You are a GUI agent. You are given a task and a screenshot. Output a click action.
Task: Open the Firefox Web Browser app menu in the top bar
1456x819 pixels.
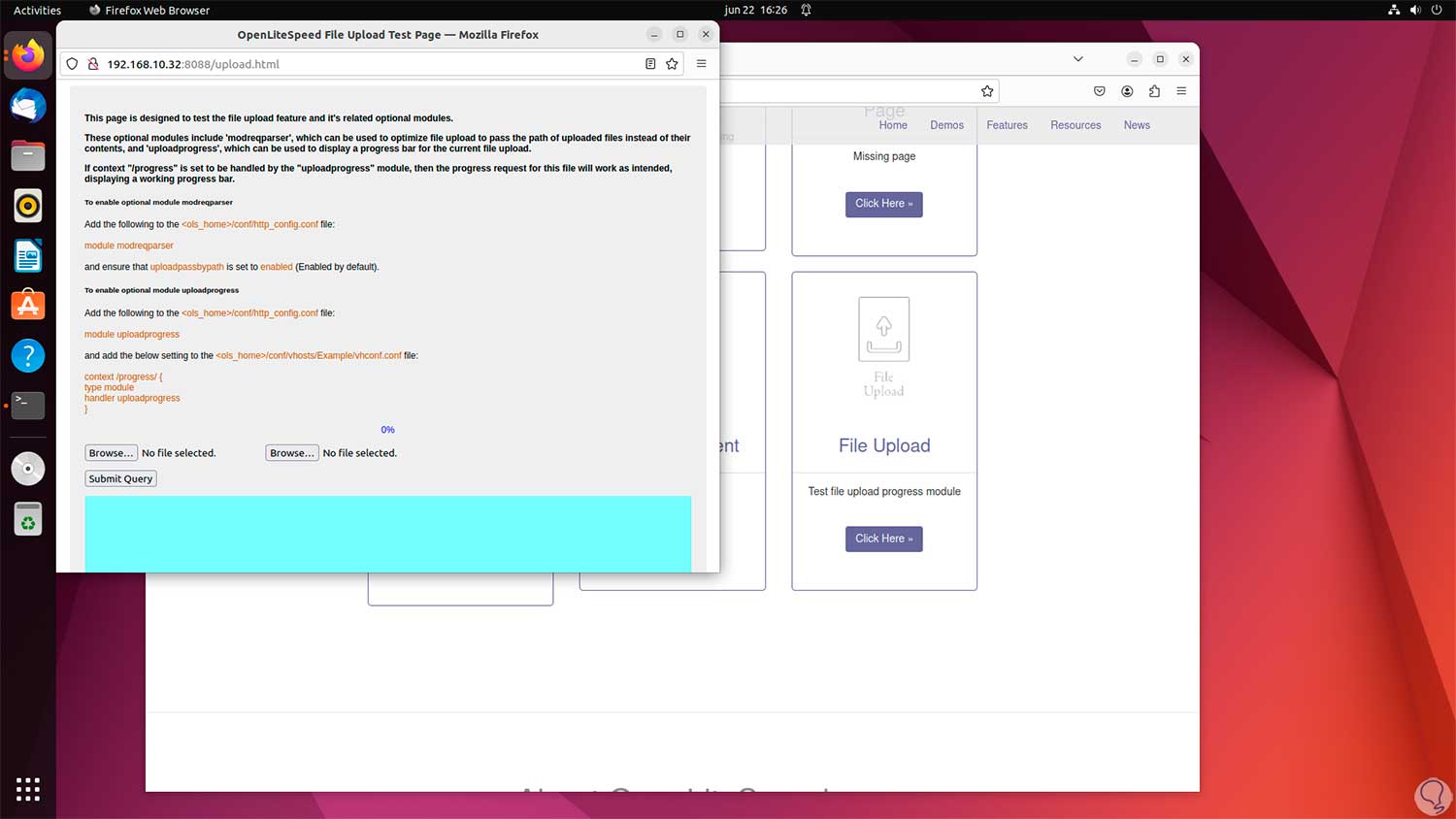(149, 10)
